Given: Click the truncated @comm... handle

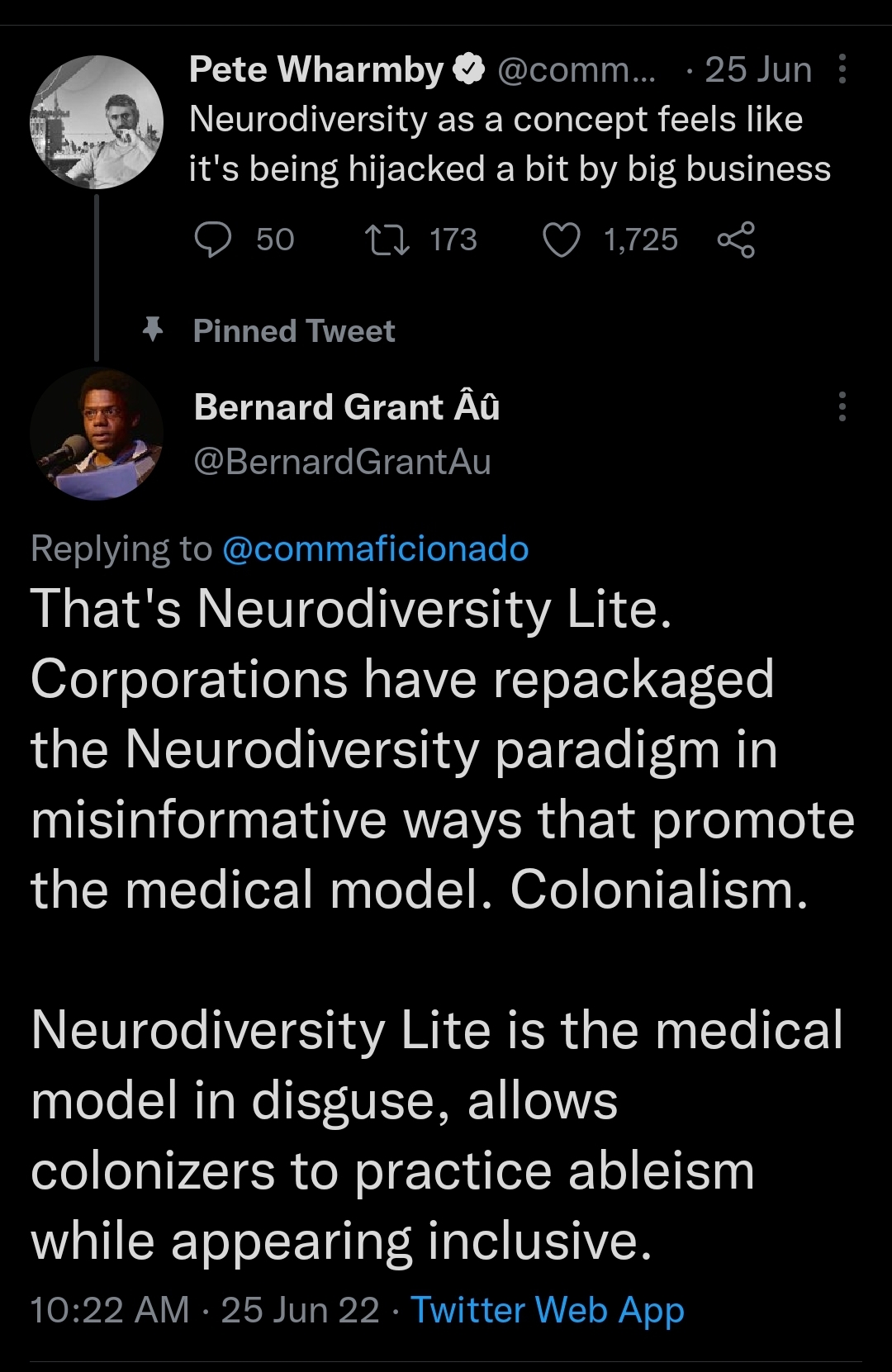Looking at the screenshot, I should 576,69.
